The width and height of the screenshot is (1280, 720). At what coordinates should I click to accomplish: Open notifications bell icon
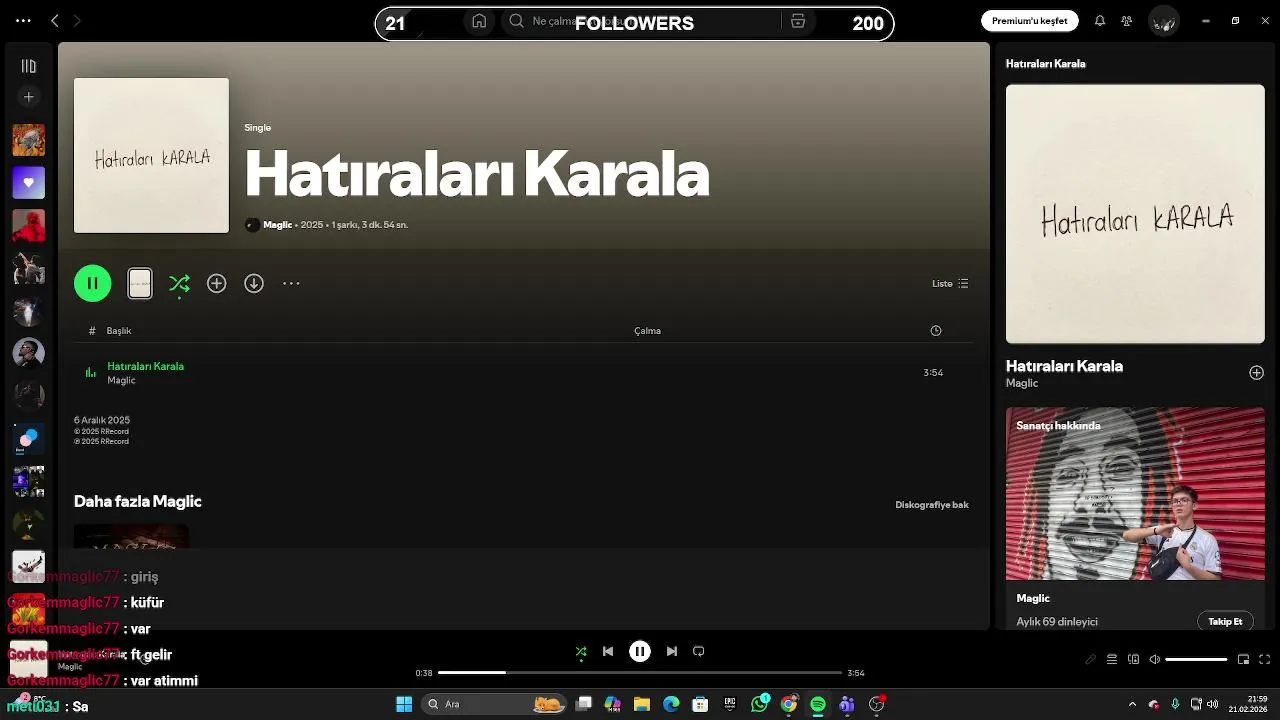click(1100, 21)
